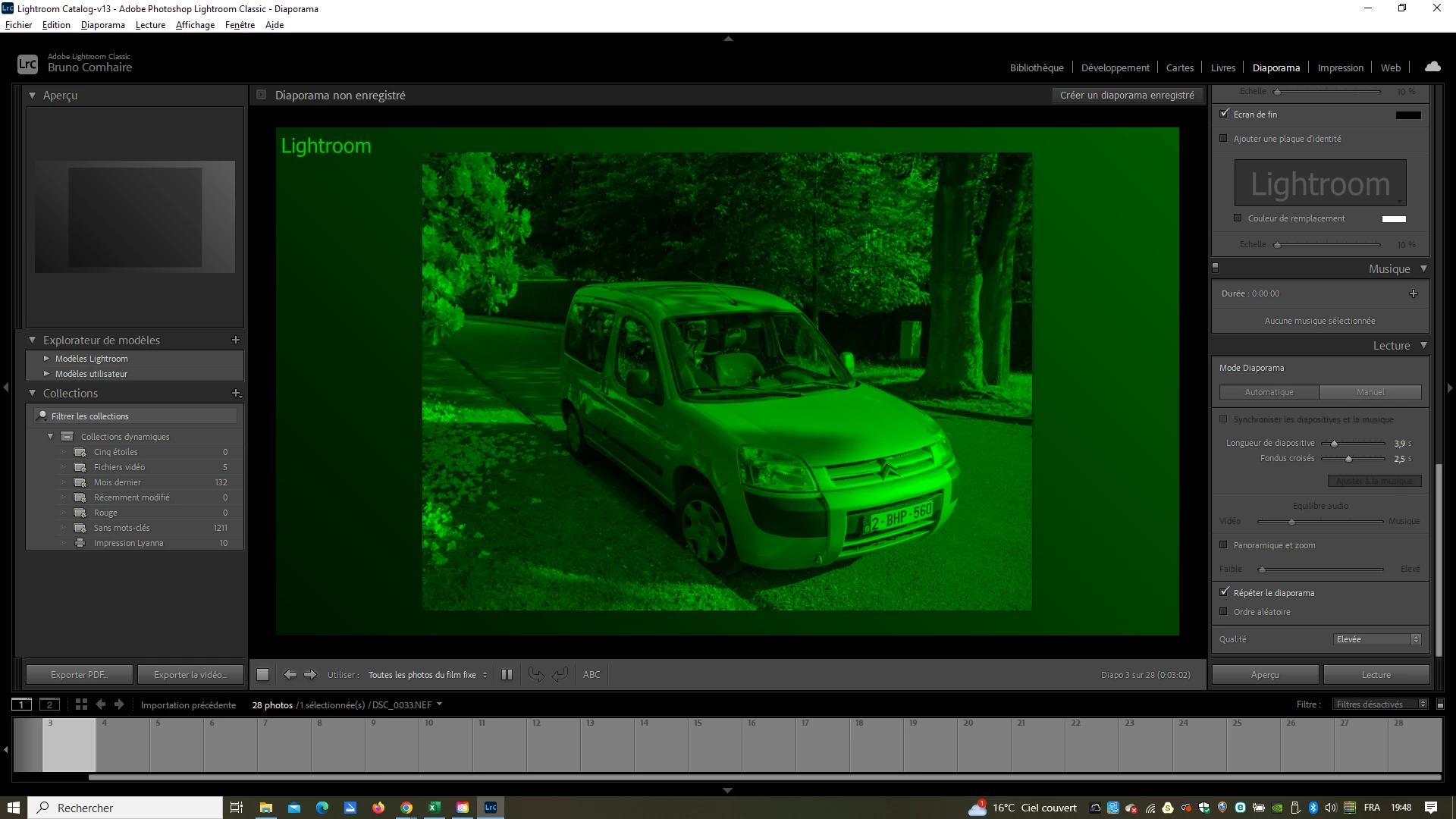Click the cloud sync icon
1456x819 pixels.
[1432, 67]
